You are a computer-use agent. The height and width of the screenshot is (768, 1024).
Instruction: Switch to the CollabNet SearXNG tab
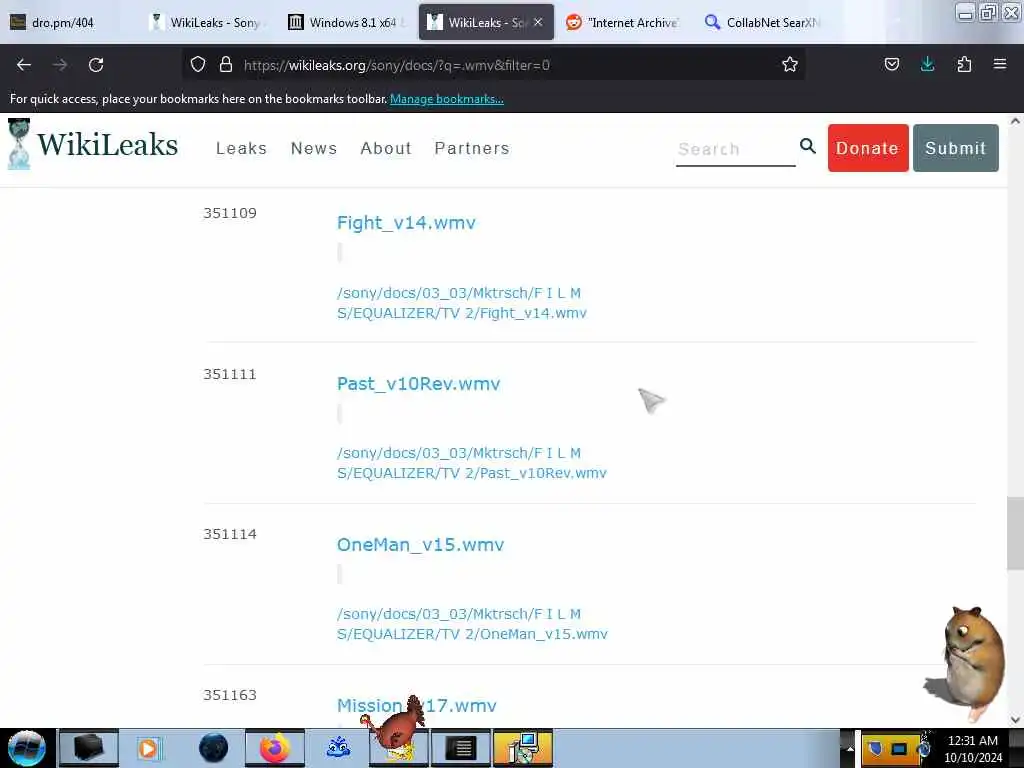coord(761,22)
